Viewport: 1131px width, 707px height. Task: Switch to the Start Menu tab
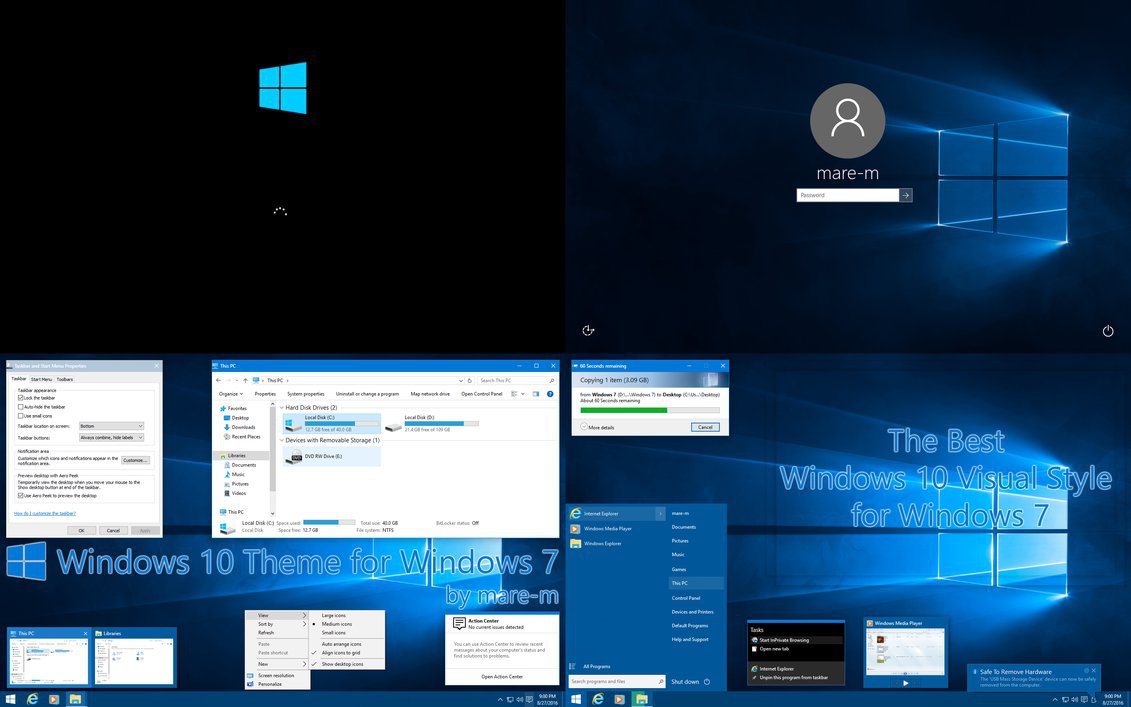click(x=41, y=379)
